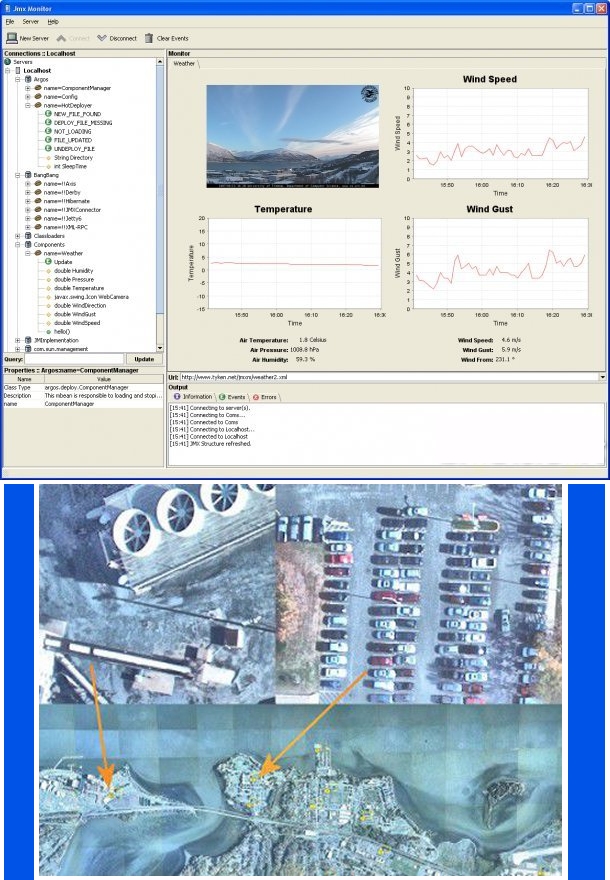The height and width of the screenshot is (880, 610).
Task: Click the Update button beside Query
Action: coord(143,358)
